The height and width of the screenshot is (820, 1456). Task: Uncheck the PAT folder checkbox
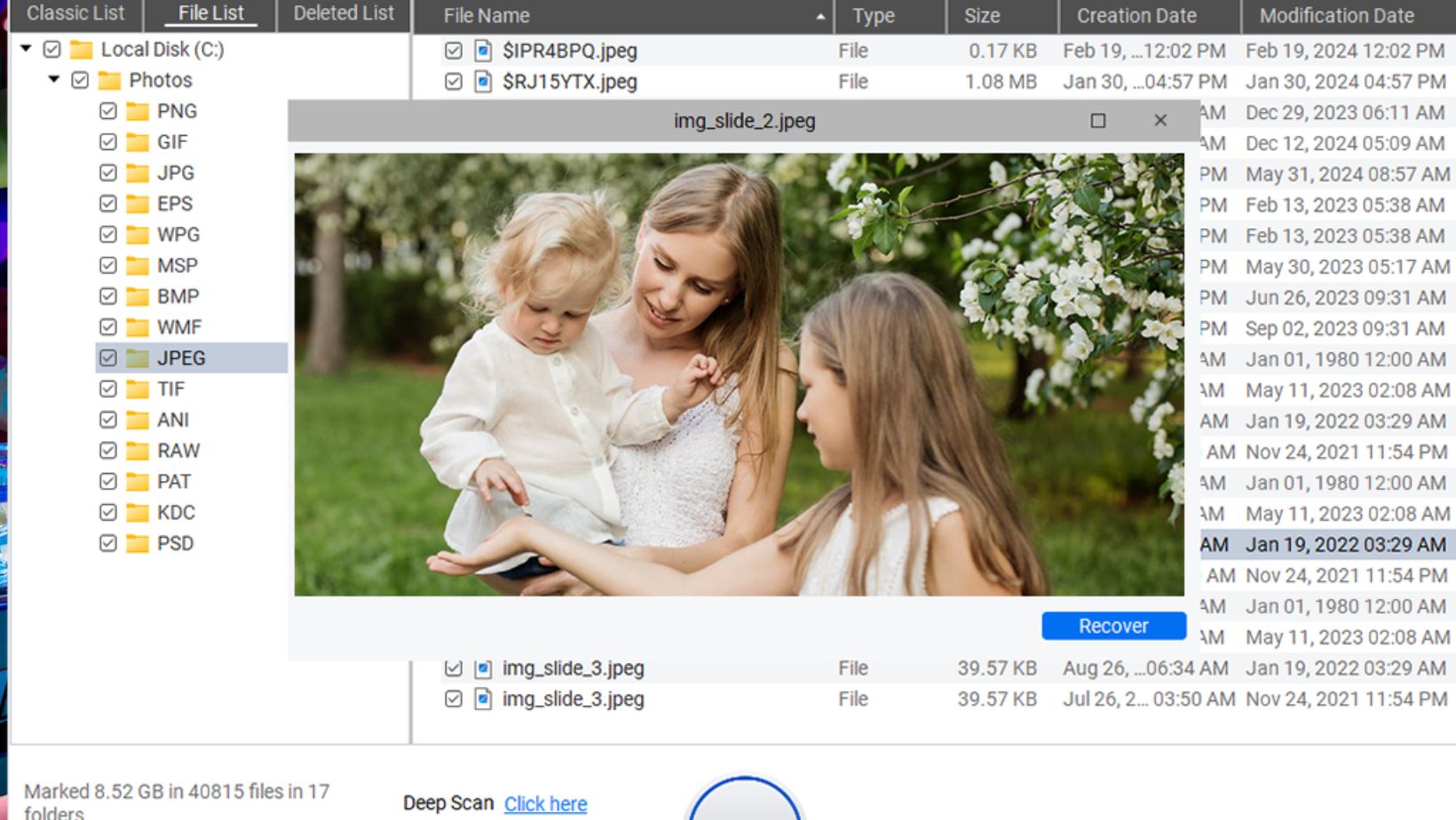coord(108,482)
